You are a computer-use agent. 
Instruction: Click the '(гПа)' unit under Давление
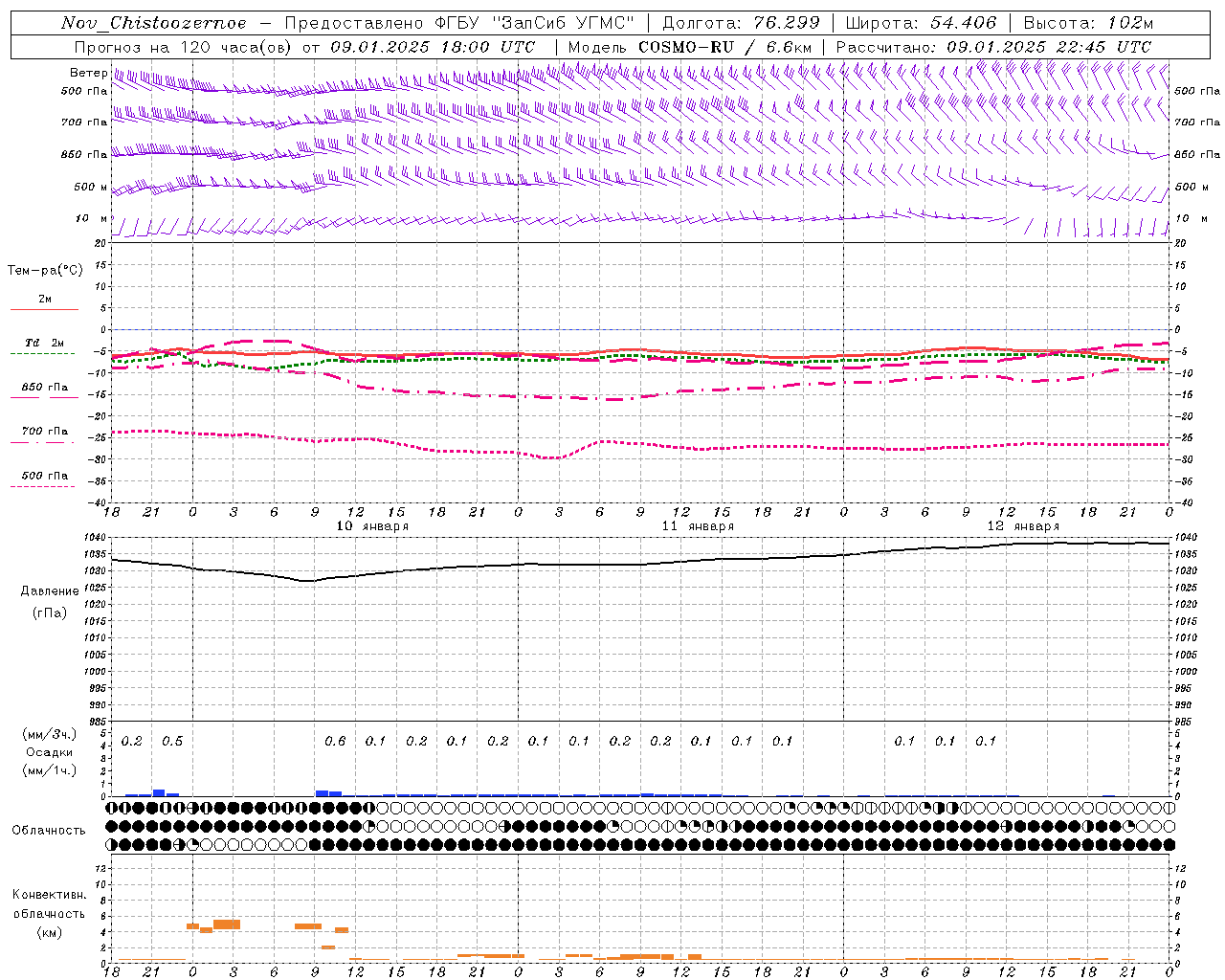pyautogui.click(x=50, y=612)
